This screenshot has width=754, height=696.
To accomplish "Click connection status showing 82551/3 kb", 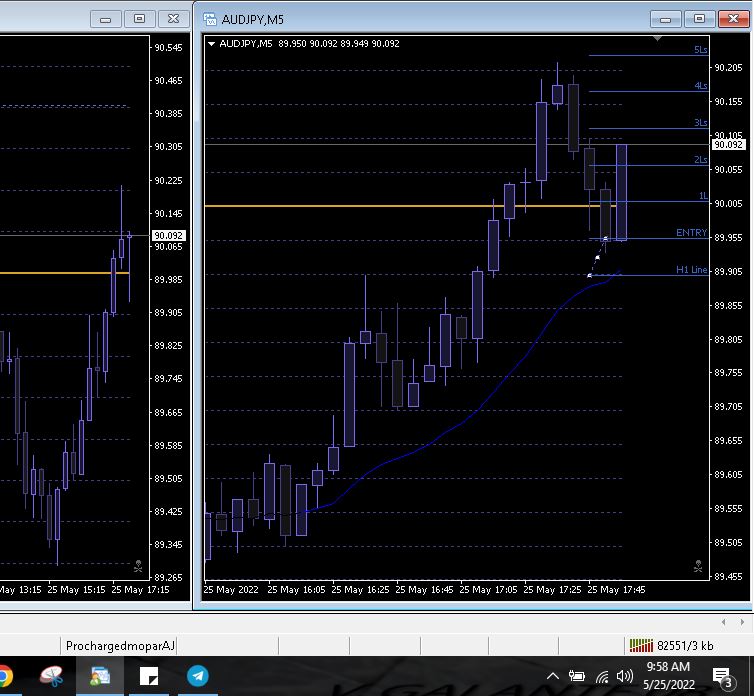I will tap(671, 646).
